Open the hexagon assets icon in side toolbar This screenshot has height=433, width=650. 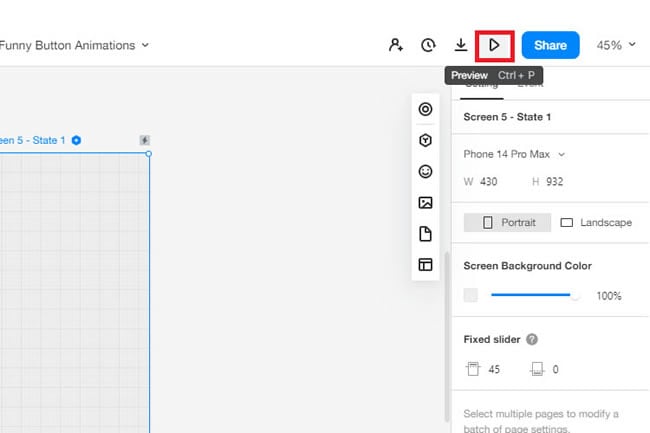pos(425,141)
